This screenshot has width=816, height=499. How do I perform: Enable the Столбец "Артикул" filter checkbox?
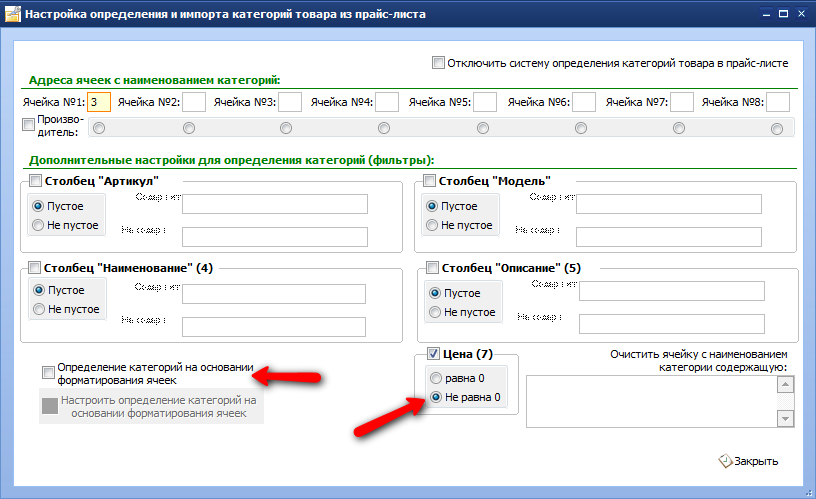pos(35,181)
